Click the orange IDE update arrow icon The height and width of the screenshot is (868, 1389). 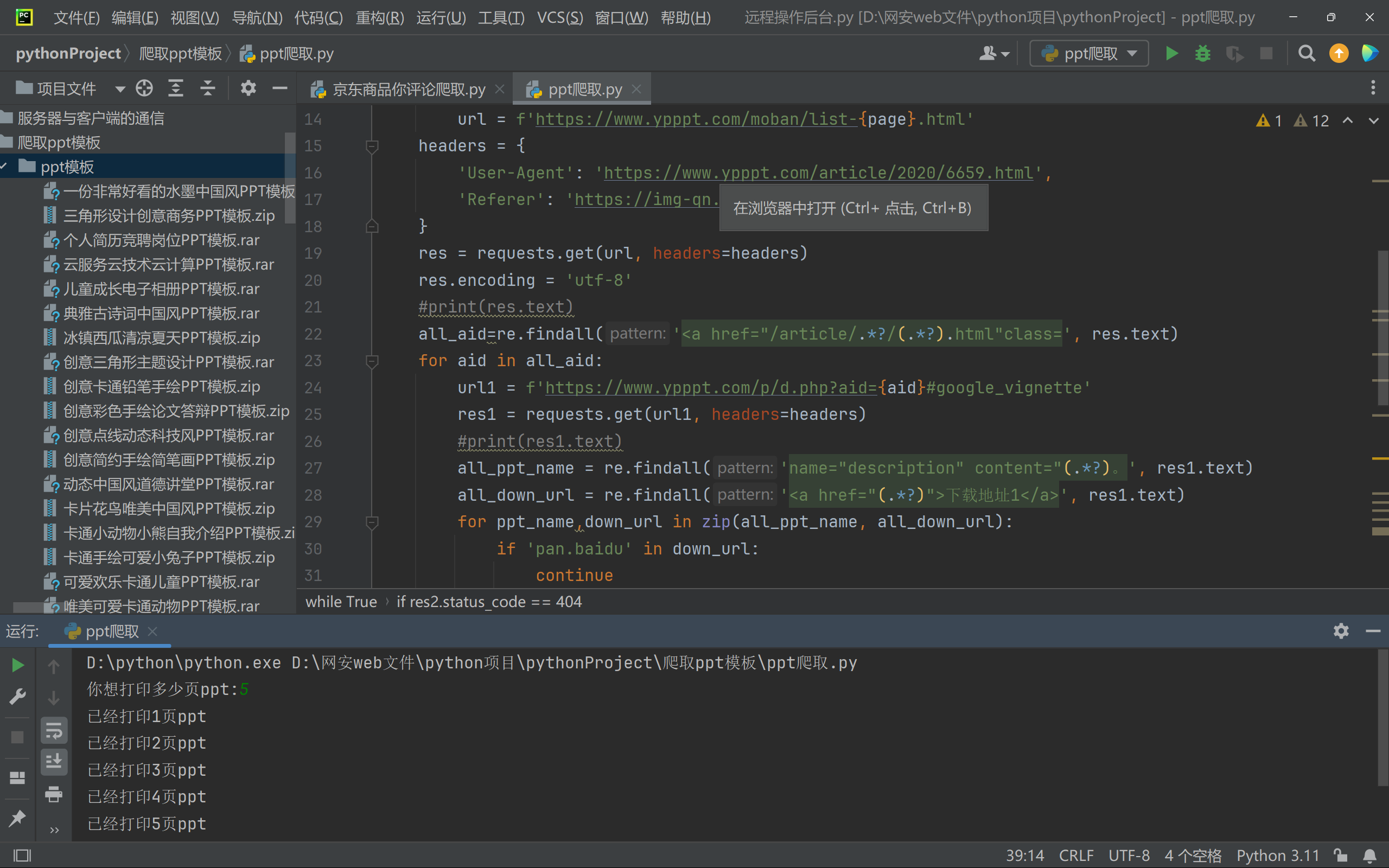coord(1339,53)
